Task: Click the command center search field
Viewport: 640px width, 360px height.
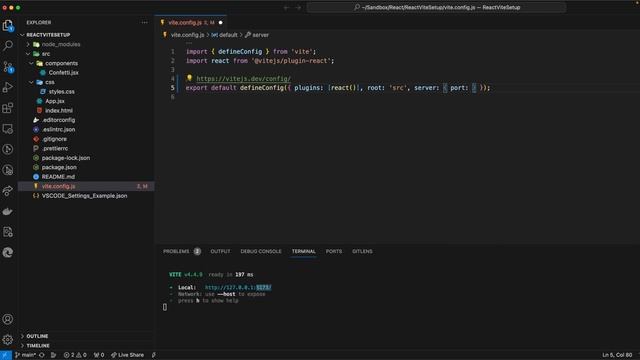Action: pos(436,7)
